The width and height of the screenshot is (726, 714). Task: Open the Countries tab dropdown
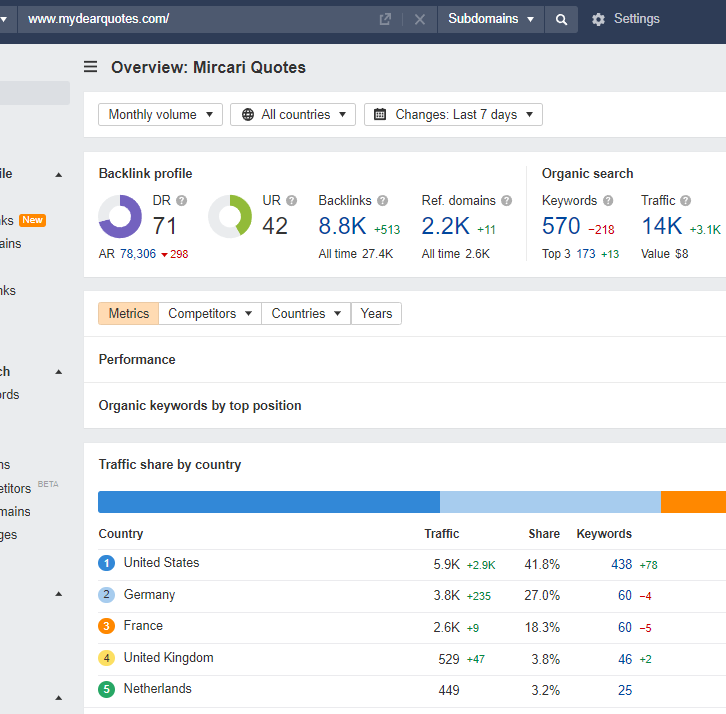coord(306,313)
